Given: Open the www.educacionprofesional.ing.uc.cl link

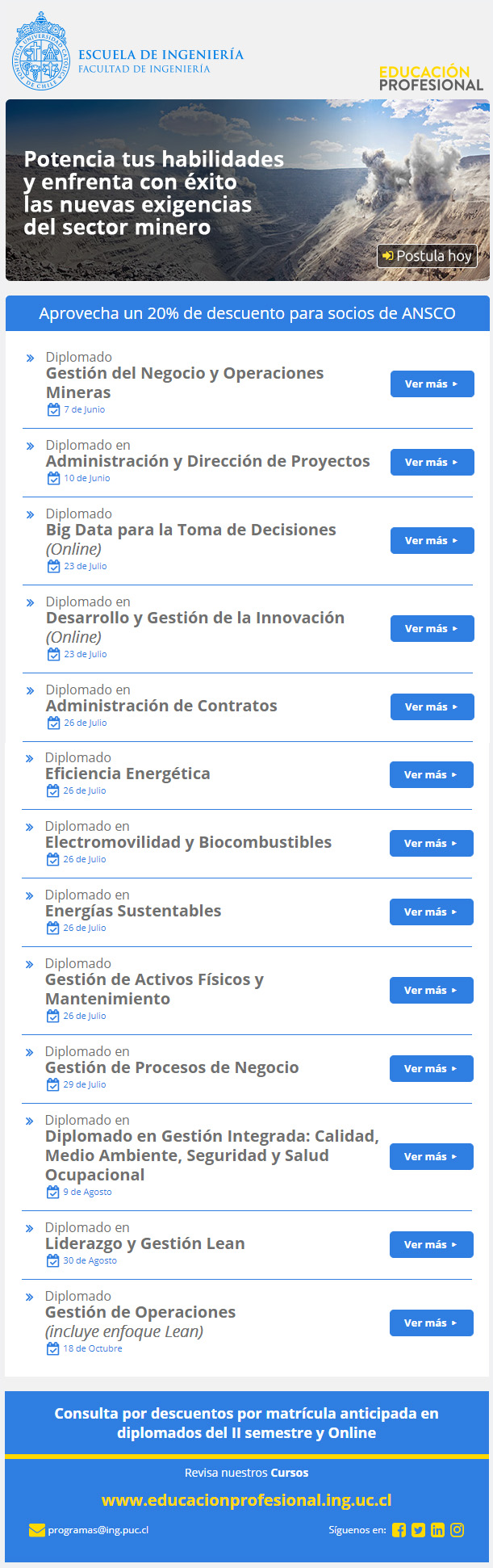Looking at the screenshot, I should tap(247, 1500).
